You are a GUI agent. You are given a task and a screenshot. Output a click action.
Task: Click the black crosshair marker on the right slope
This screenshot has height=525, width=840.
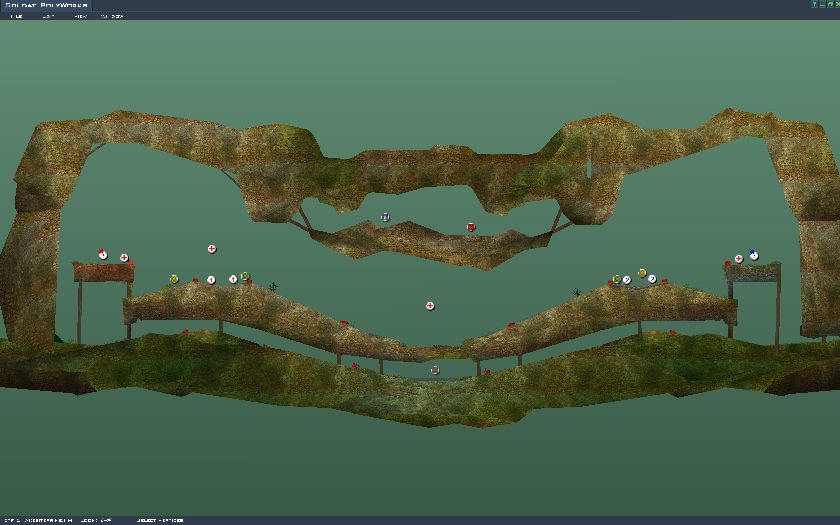[x=576, y=293]
